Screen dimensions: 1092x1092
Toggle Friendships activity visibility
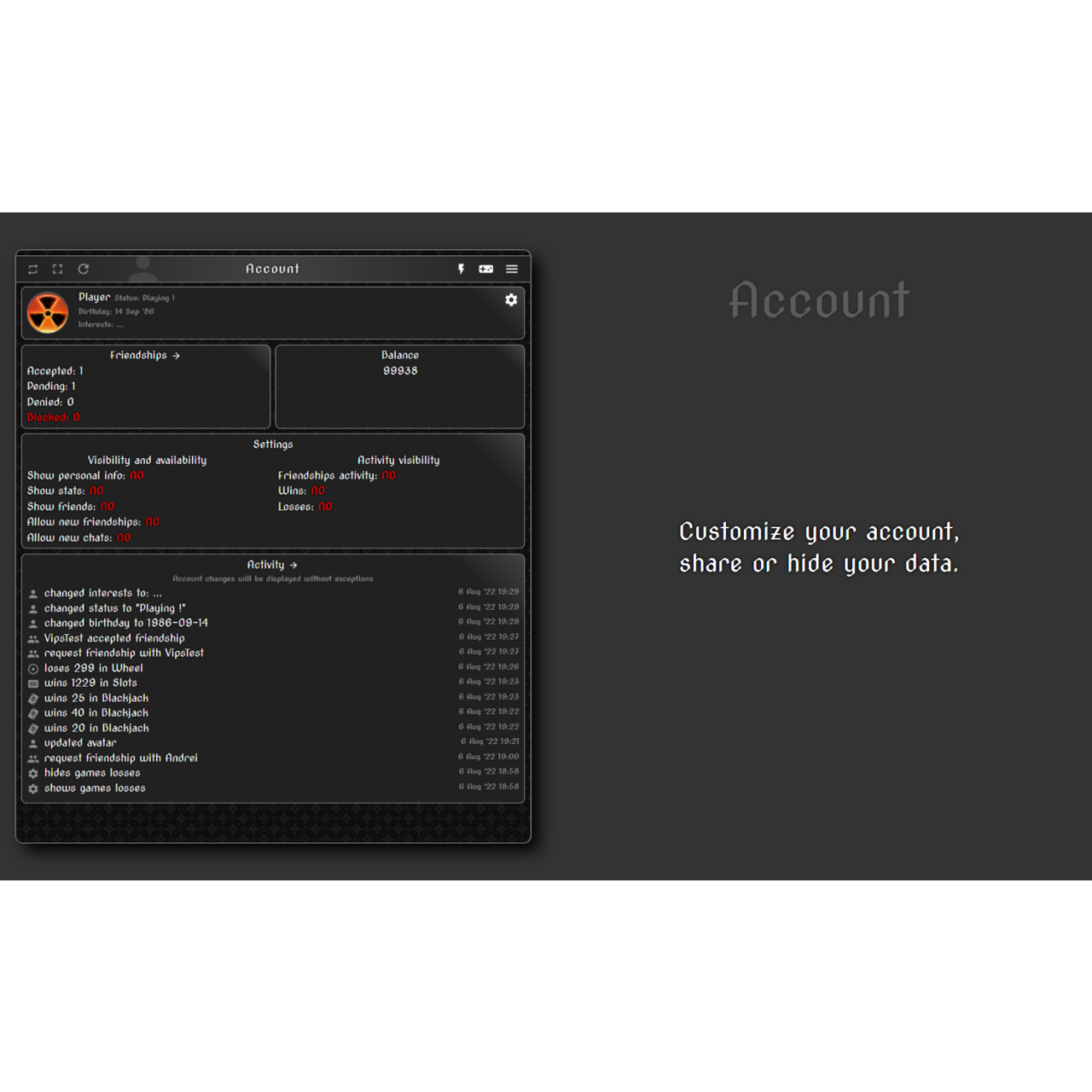coord(388,475)
